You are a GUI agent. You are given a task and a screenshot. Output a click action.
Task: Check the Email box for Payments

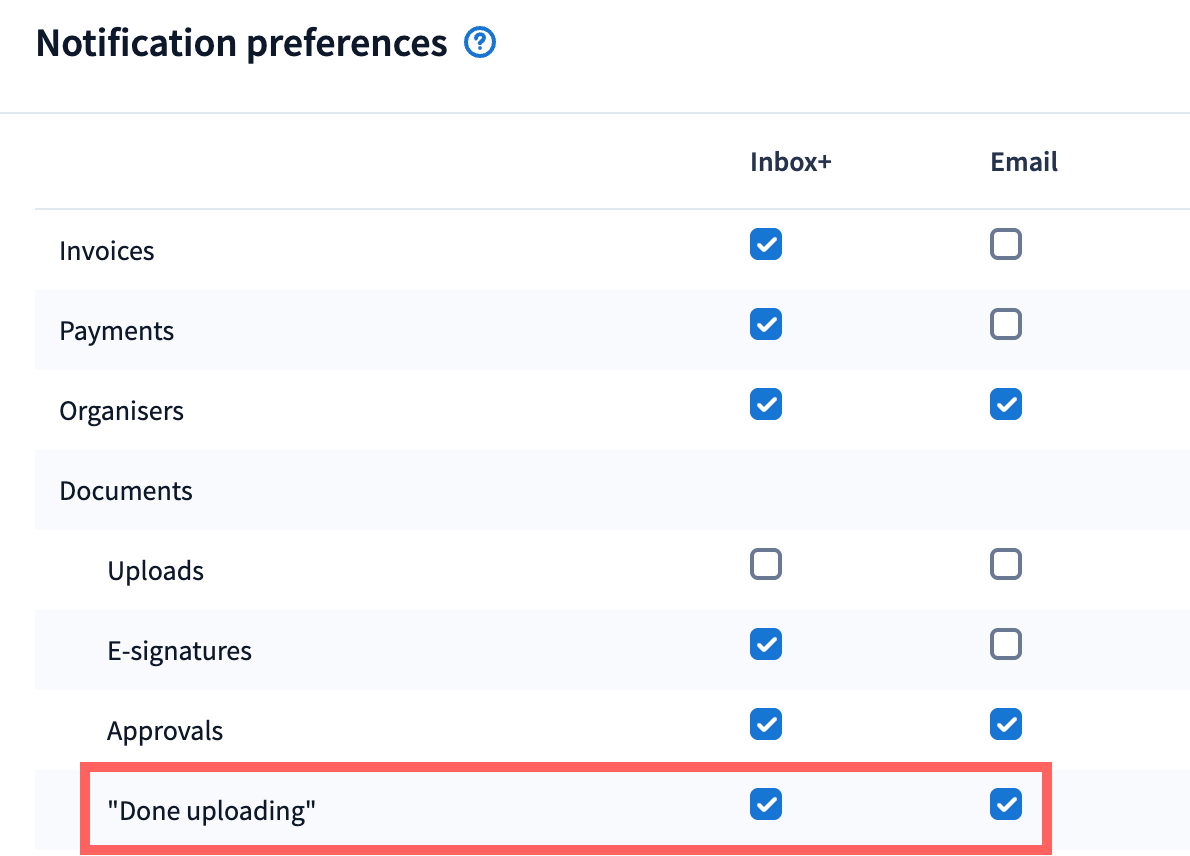click(x=1006, y=325)
